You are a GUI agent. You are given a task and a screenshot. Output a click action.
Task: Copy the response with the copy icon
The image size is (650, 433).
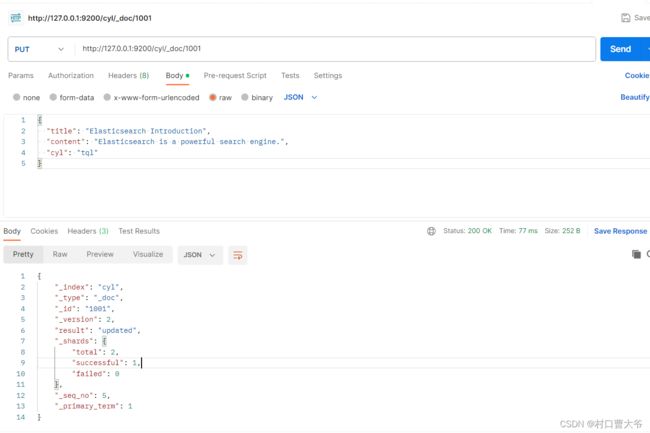coord(636,254)
